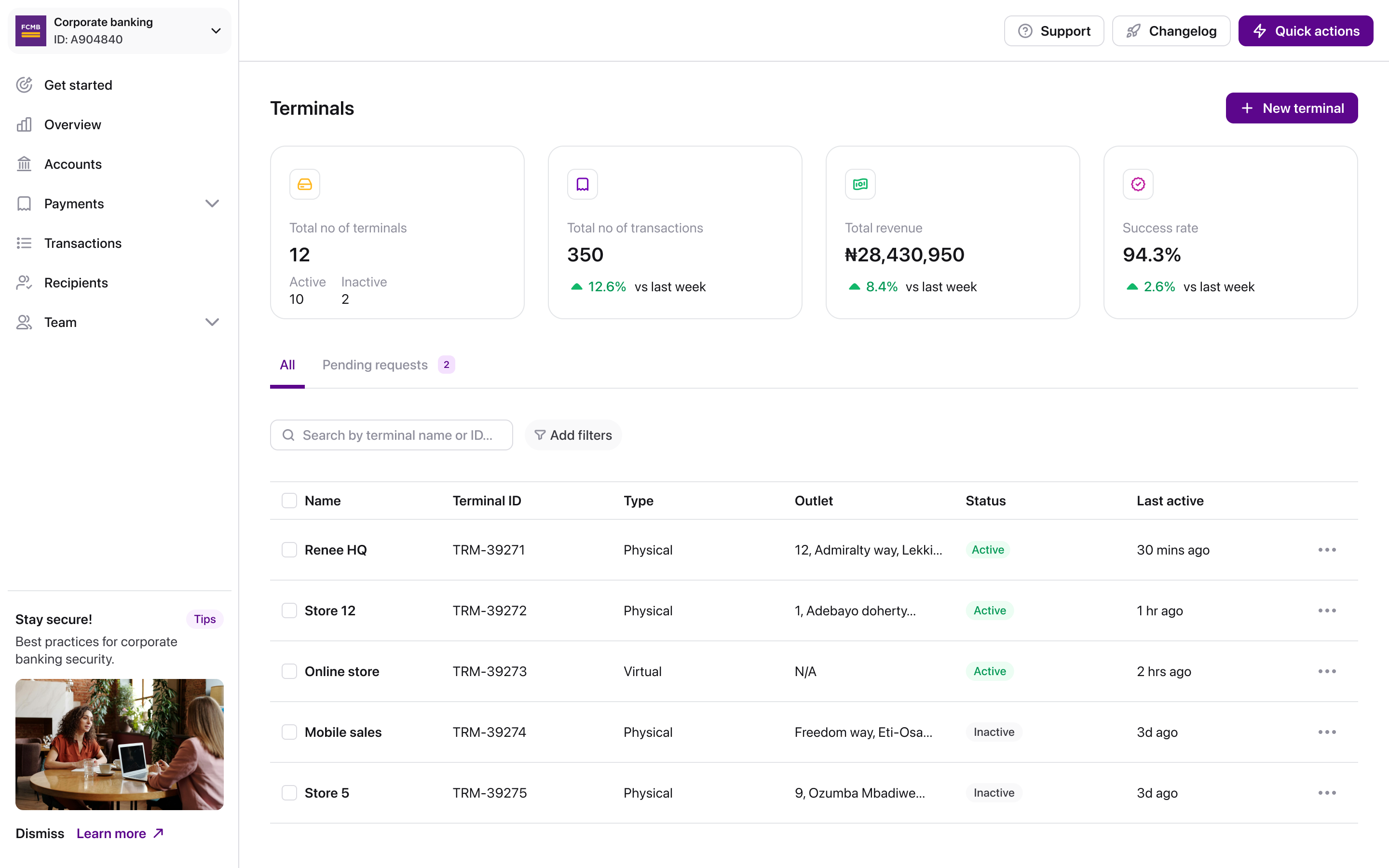
Task: Follow the Learn more link
Action: (x=120, y=834)
